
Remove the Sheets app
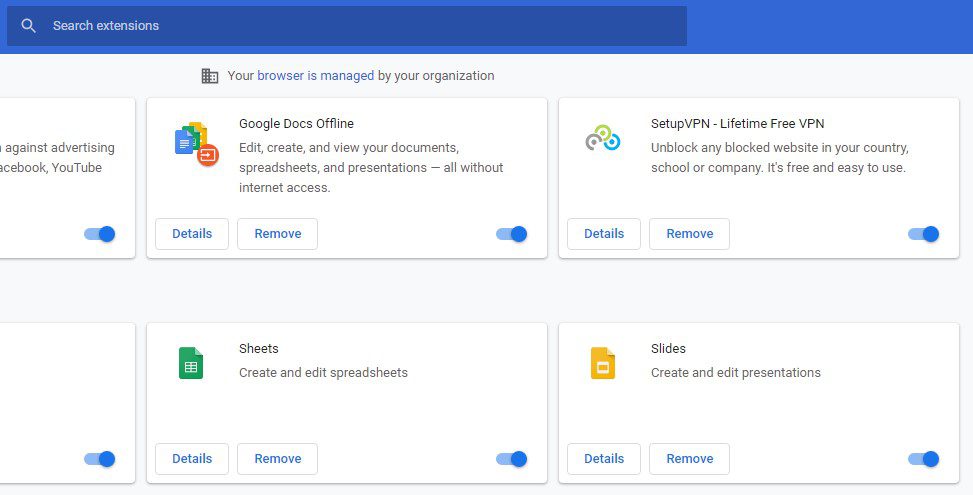click(x=277, y=459)
